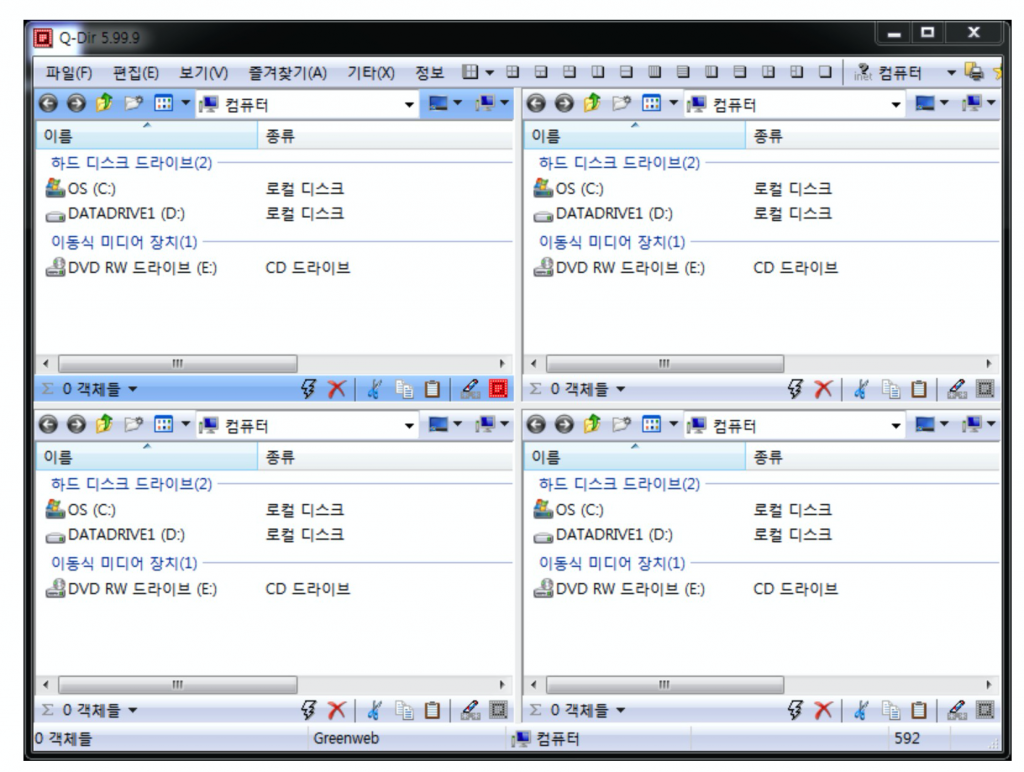Image resolution: width=1024 pixels, height=772 pixels.
Task: Select the sixth pane-layout icon
Action: click(654, 72)
